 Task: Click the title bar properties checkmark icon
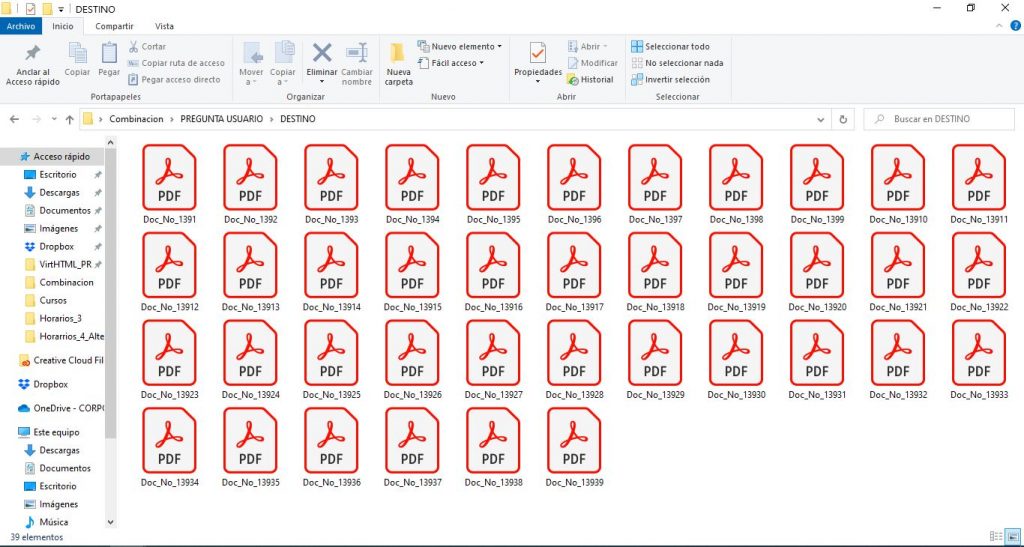click(x=30, y=9)
